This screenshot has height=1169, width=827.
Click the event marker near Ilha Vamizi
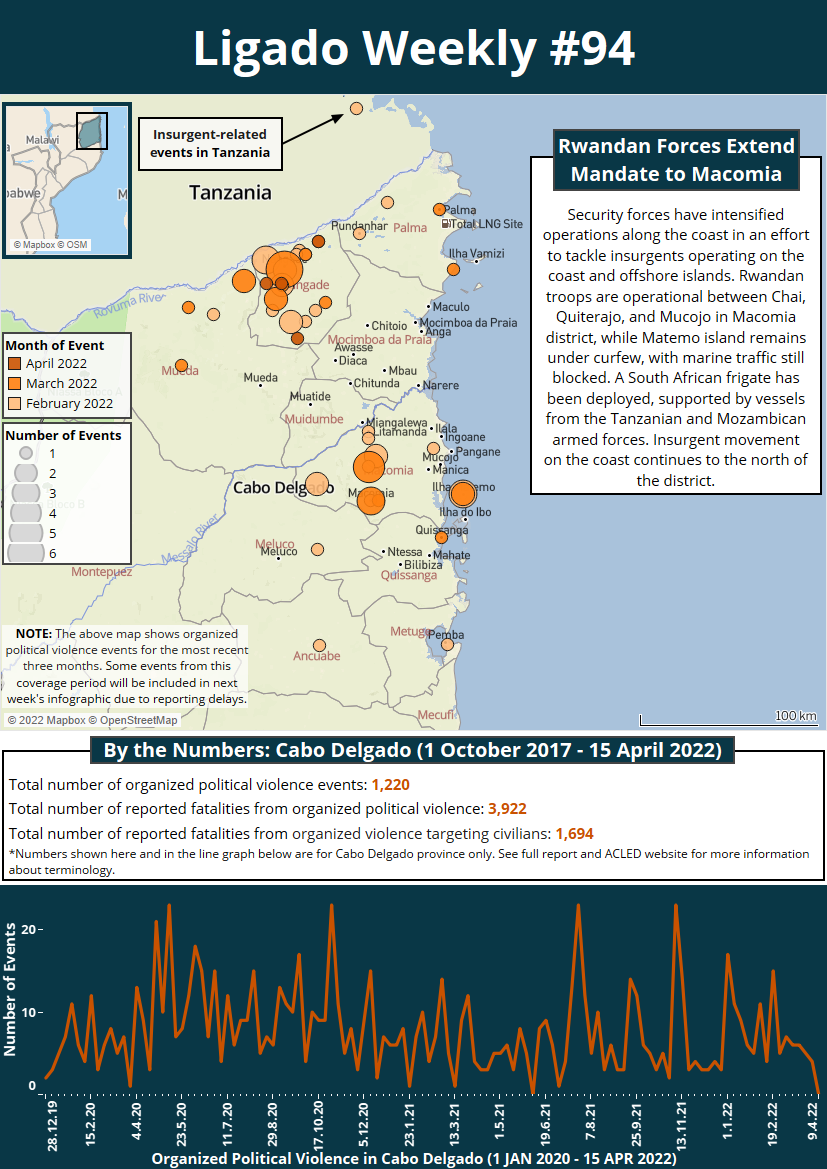tap(453, 269)
